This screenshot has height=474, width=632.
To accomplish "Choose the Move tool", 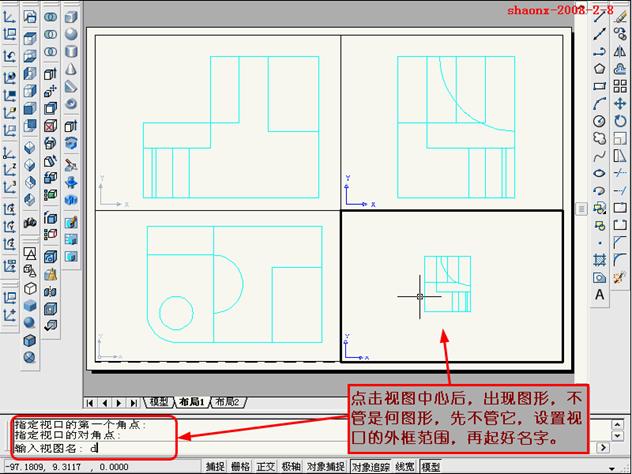I will click(x=620, y=103).
